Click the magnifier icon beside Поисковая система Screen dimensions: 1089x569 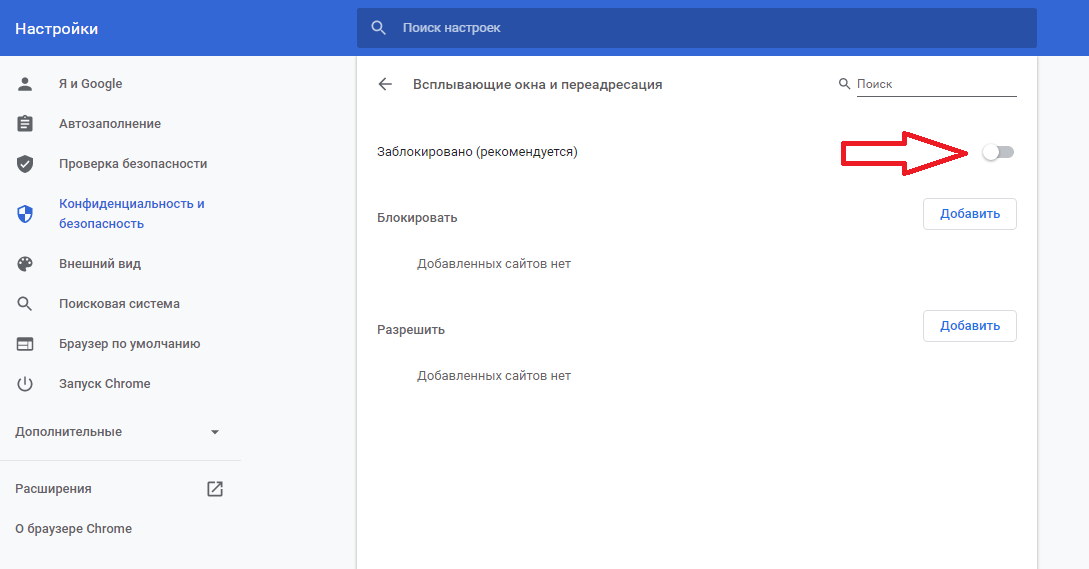click(x=25, y=304)
